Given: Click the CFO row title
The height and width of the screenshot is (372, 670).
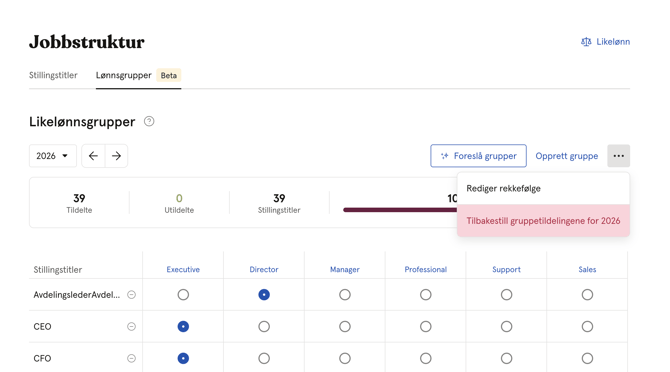Looking at the screenshot, I should coord(42,358).
